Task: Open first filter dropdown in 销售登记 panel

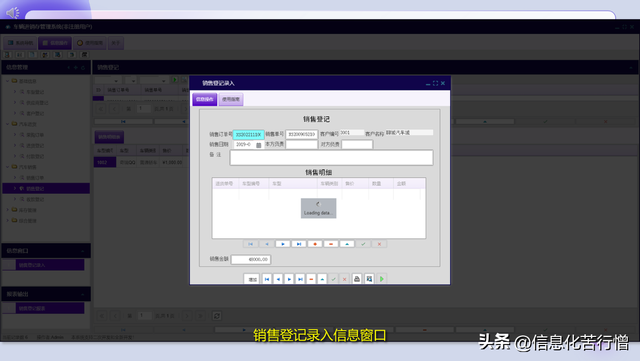Action: (116, 80)
